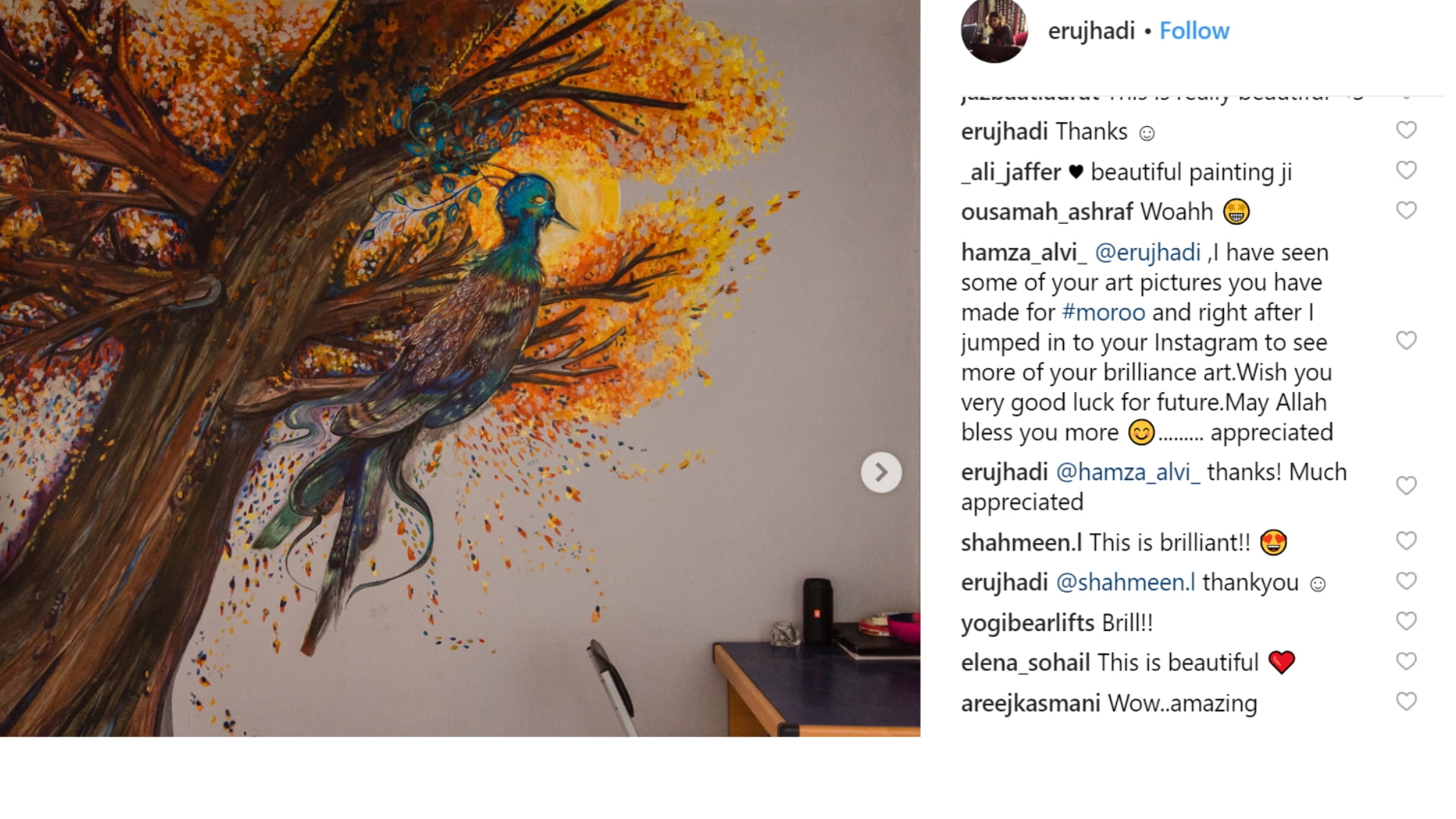Like areejkasmani's 'Wow..amazing' comment
Image resolution: width=1456 pixels, height=819 pixels.
pyautogui.click(x=1406, y=701)
